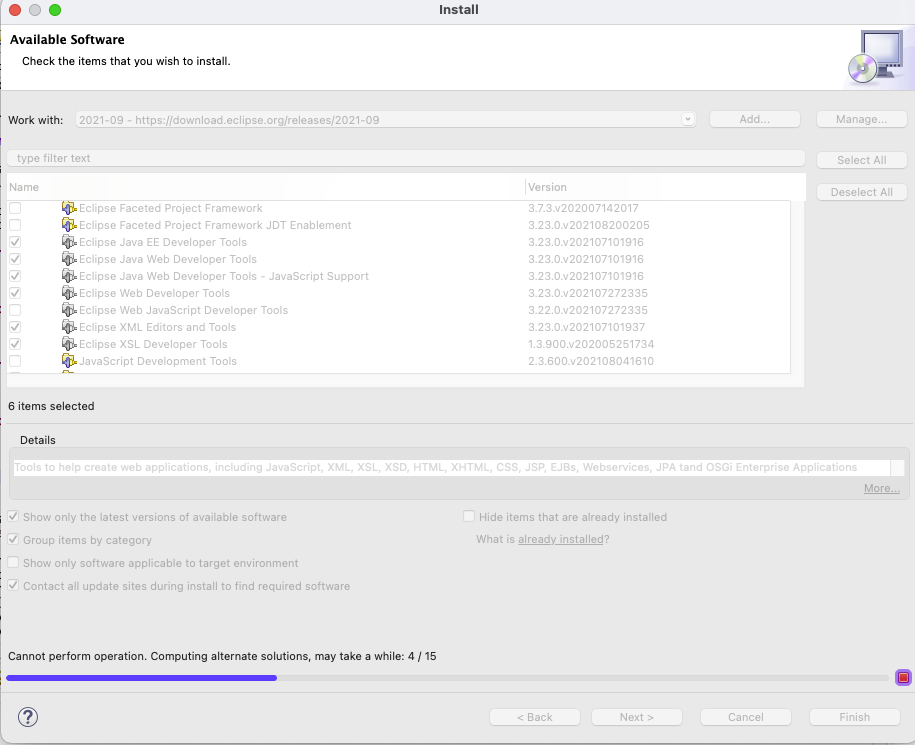Open the More... details link
The width and height of the screenshot is (915, 745).
tap(882, 488)
